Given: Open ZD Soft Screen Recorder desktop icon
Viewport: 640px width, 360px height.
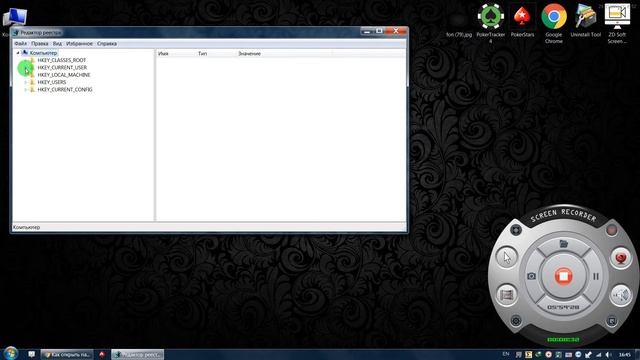Looking at the screenshot, I should (617, 24).
